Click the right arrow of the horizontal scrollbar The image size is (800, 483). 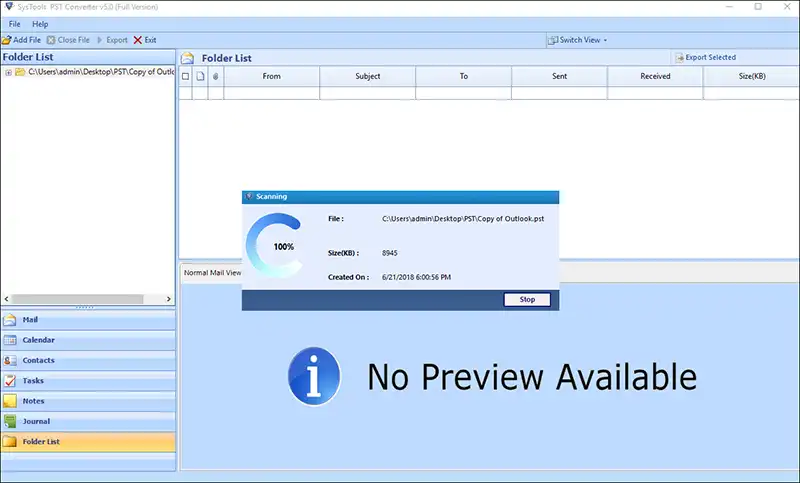[x=169, y=299]
